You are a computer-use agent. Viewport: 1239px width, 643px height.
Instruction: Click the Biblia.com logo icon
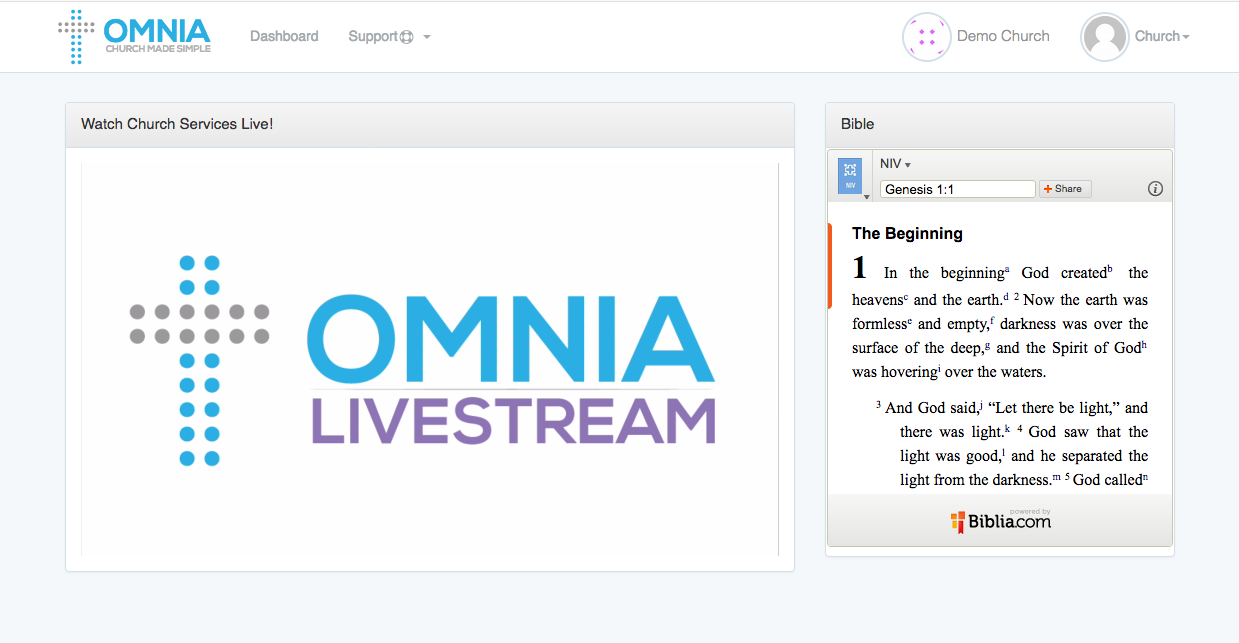pyautogui.click(x=956, y=520)
